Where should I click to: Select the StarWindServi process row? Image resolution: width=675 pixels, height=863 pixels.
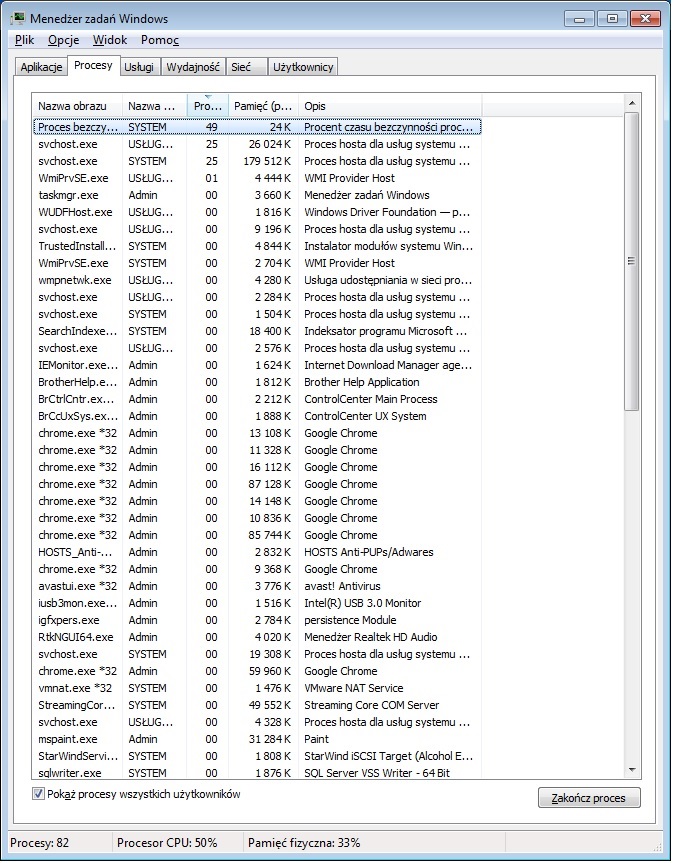[257, 756]
